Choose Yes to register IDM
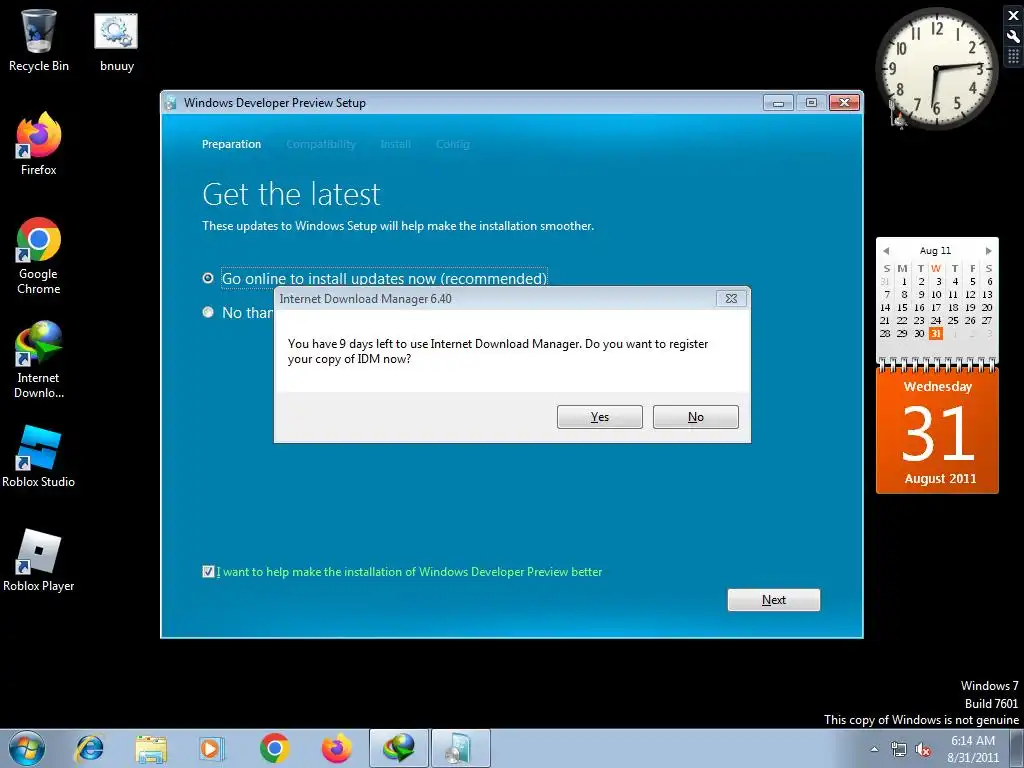This screenshot has height=768, width=1024. (600, 417)
